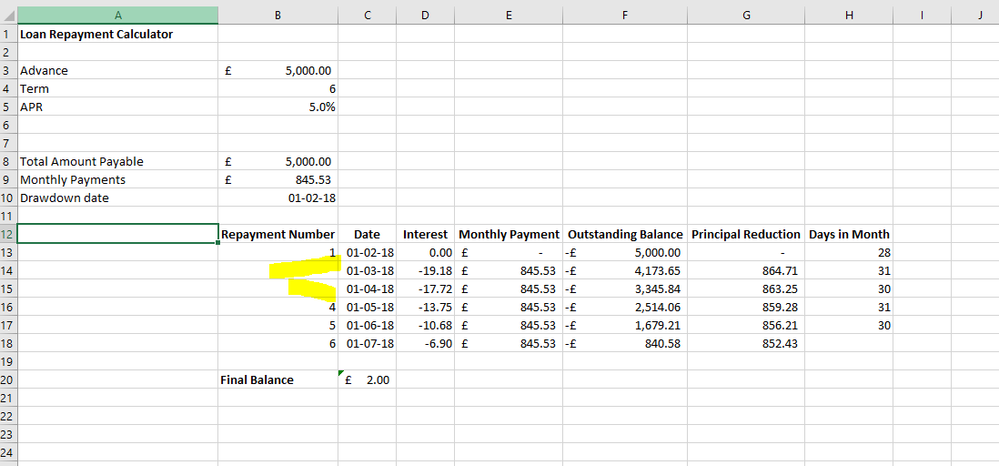Select column F header
This screenshot has width=999, height=466.
625,16
